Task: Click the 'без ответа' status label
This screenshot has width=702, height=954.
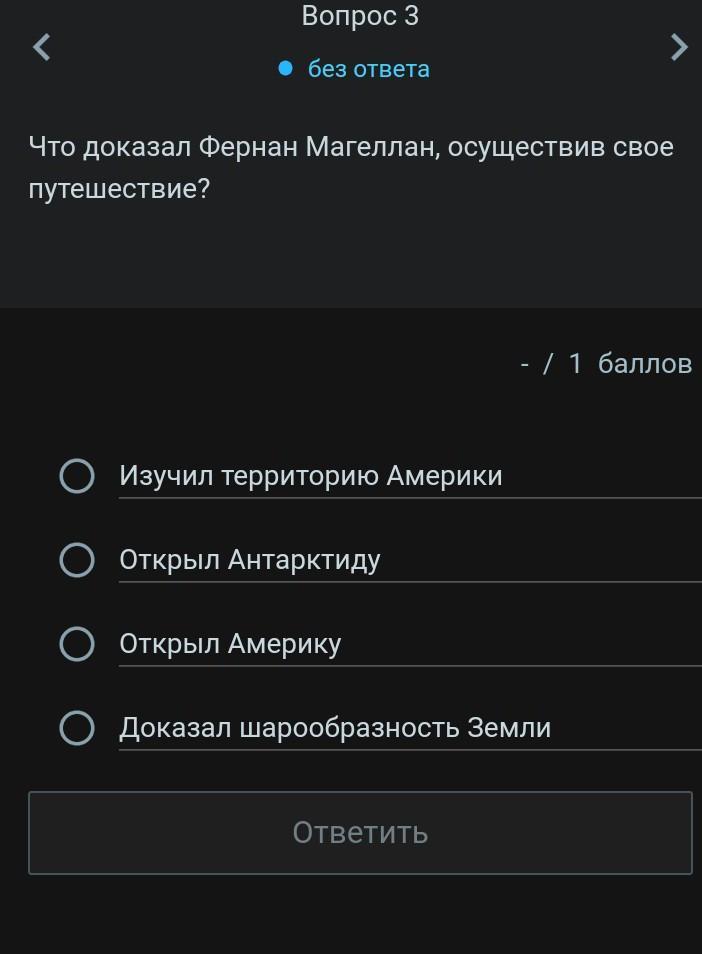Action: pos(368,69)
